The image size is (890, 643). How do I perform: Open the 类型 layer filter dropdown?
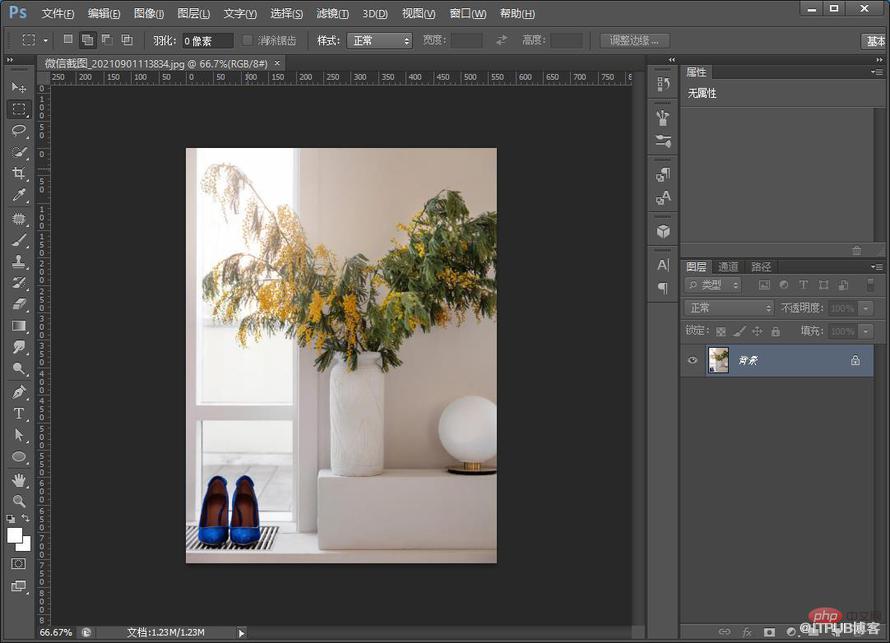713,285
